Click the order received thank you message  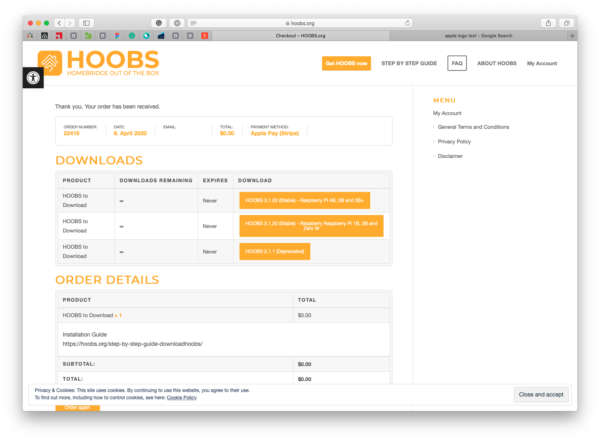(108, 106)
